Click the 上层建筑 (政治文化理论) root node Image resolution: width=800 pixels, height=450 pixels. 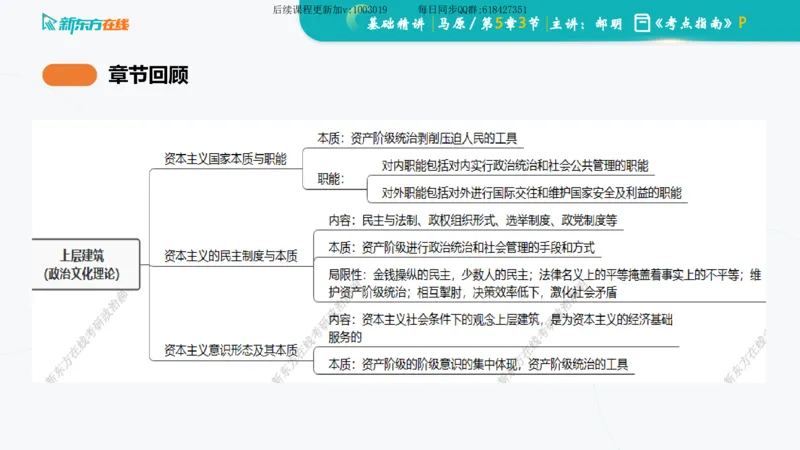pos(85,264)
